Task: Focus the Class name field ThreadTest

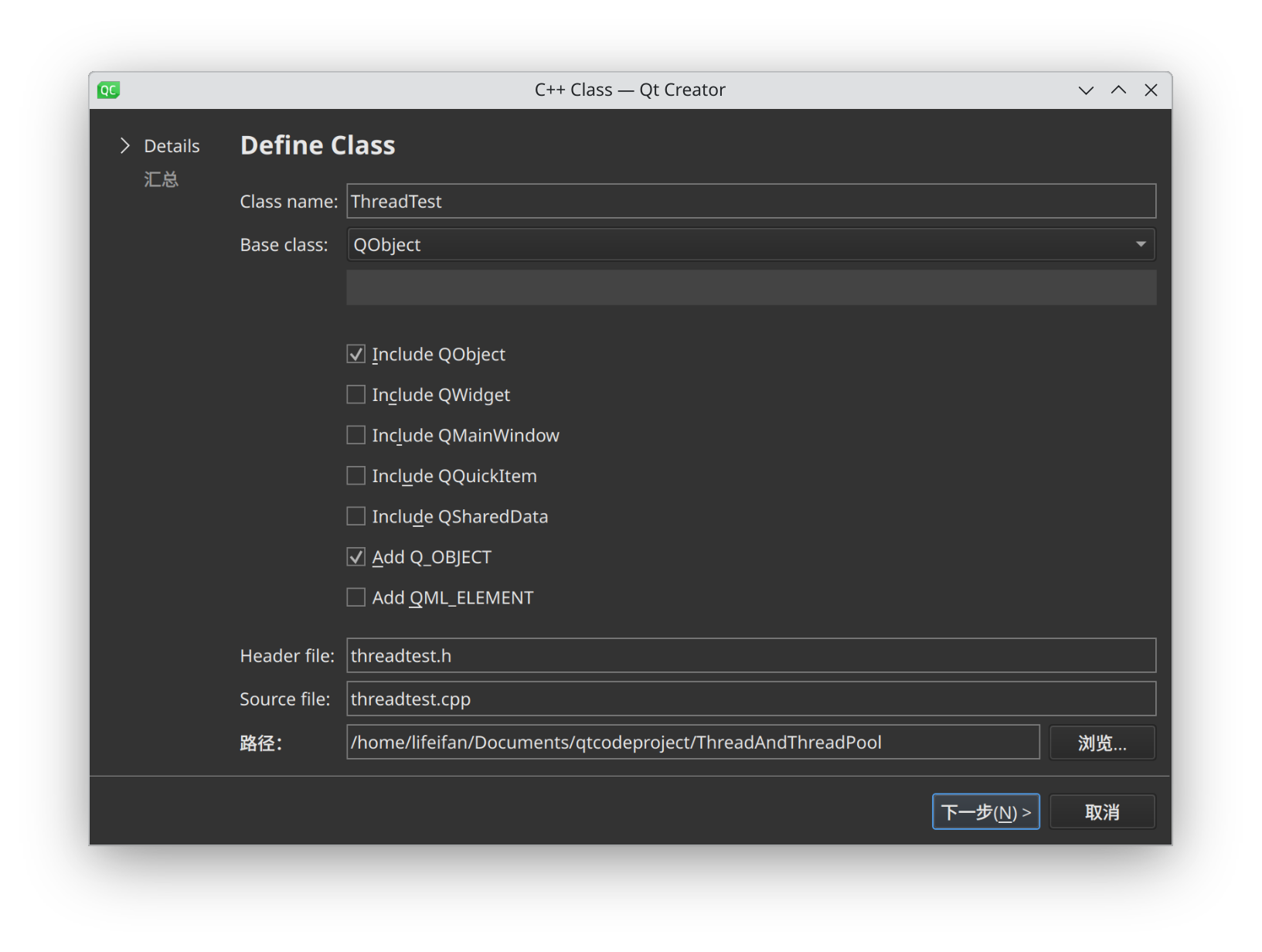Action: (751, 201)
